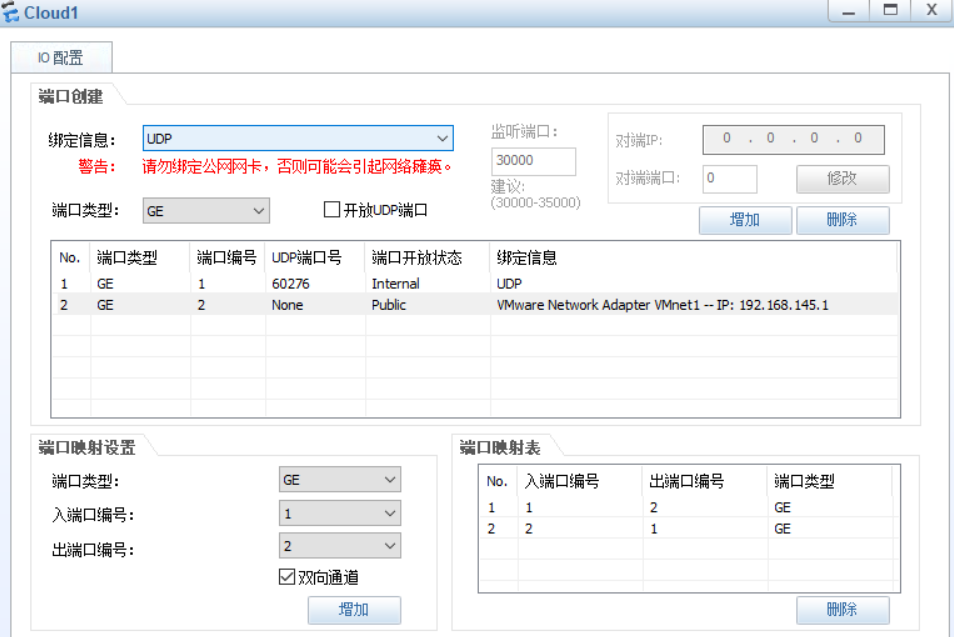Open the 绑定信息 UDP dropdown
Viewport: 954px width, 637px height.
pyautogui.click(x=442, y=139)
